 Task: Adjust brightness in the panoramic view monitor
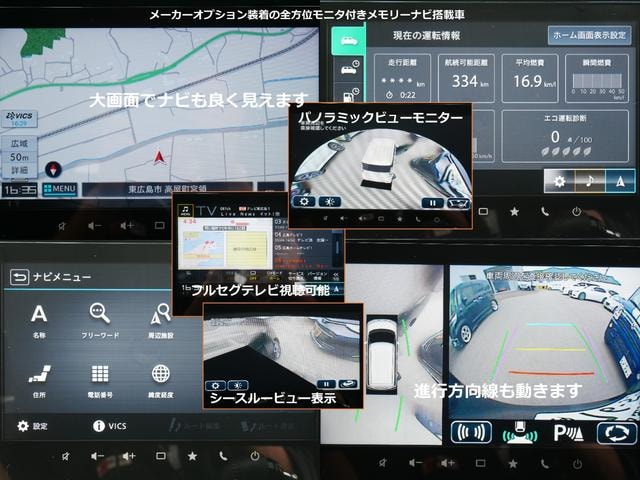330,202
